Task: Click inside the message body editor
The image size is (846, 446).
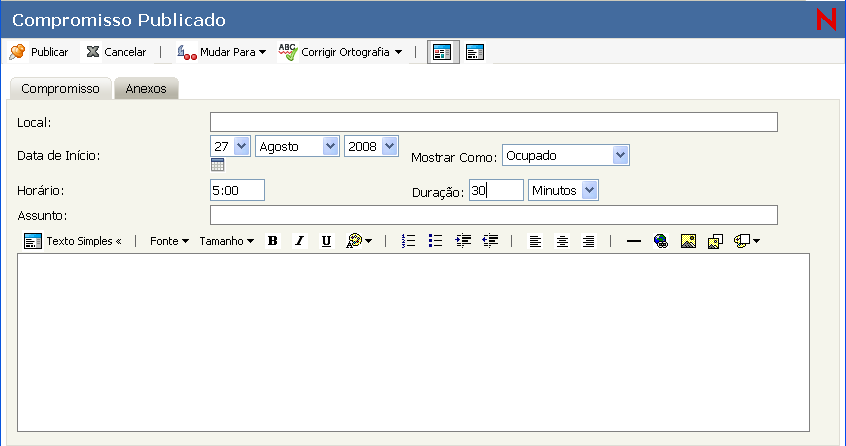Action: click(x=413, y=342)
